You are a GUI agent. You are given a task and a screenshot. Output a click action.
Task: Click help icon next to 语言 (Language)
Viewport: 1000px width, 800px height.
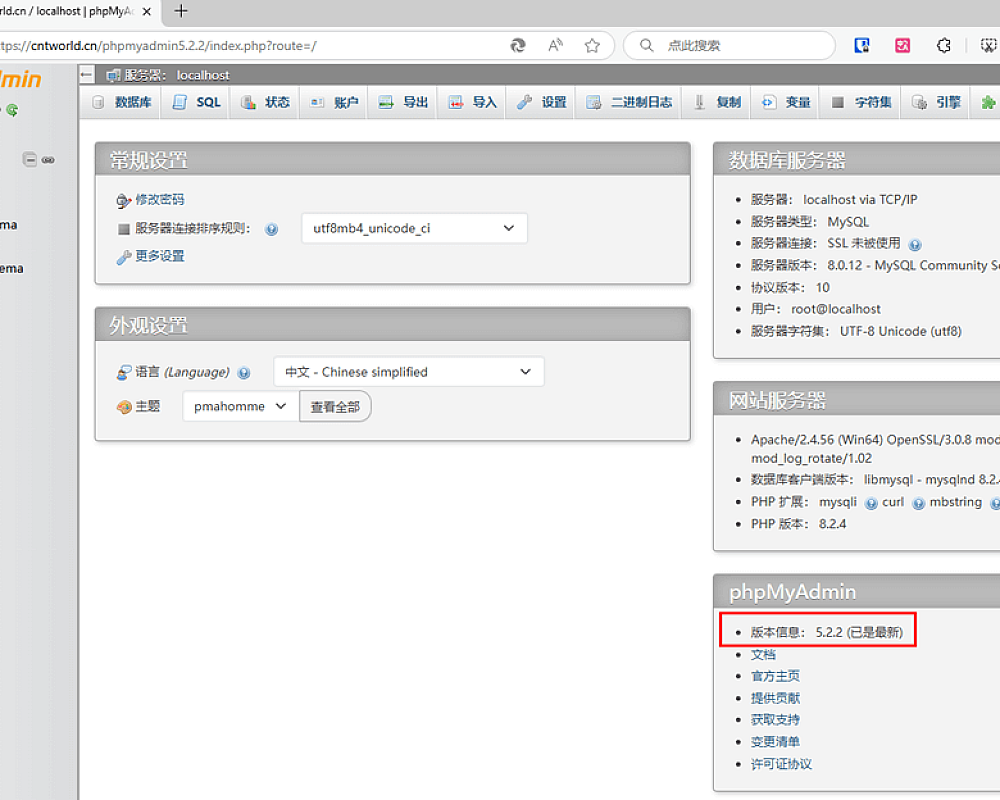pos(244,373)
